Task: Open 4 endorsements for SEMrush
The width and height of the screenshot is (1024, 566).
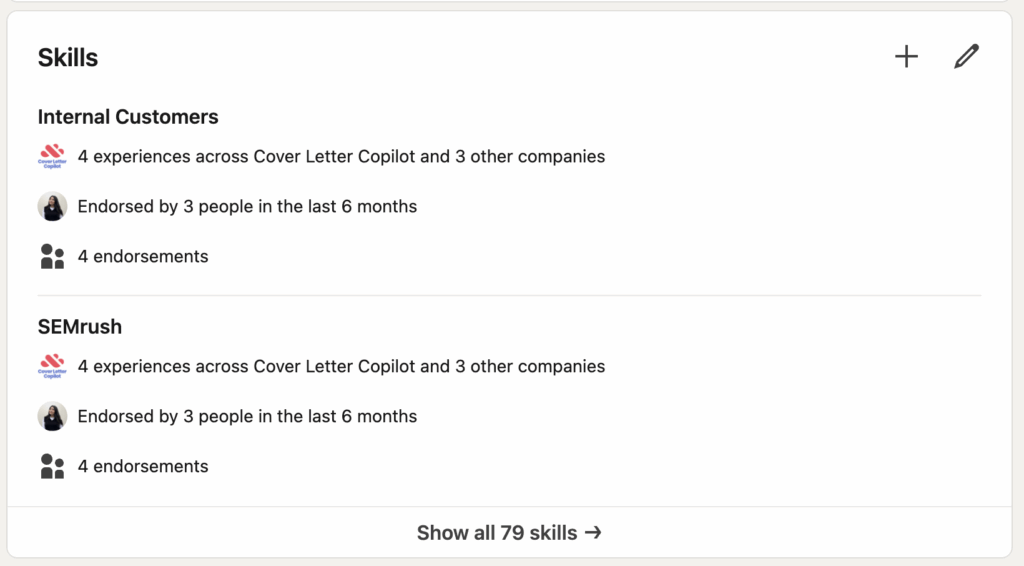Action: tap(143, 467)
